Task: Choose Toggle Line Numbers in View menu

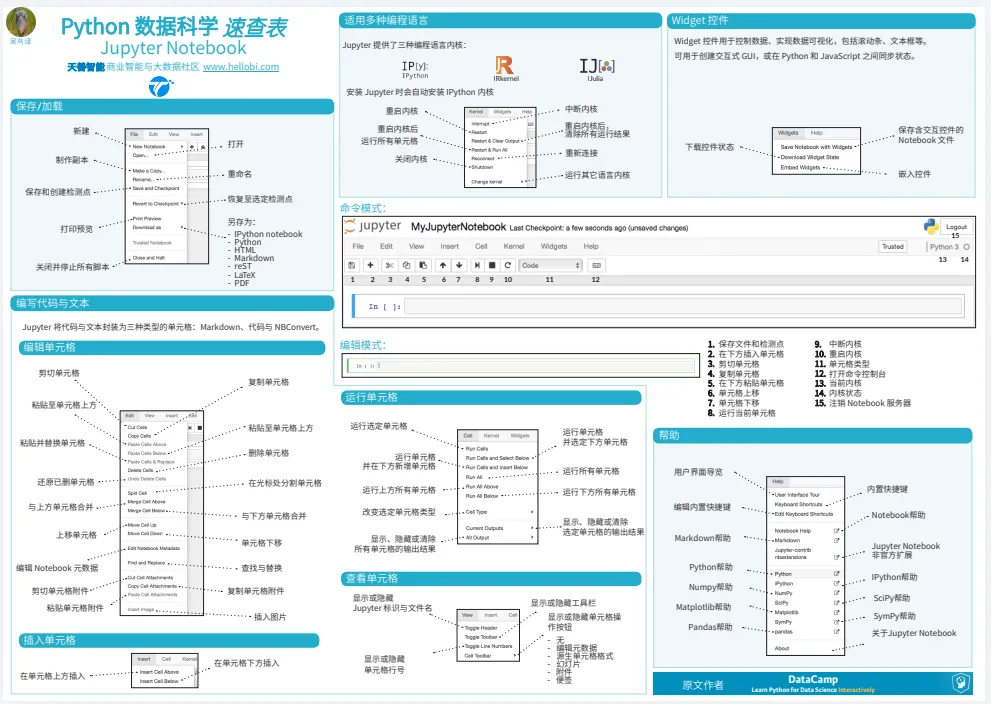Action: (488, 646)
